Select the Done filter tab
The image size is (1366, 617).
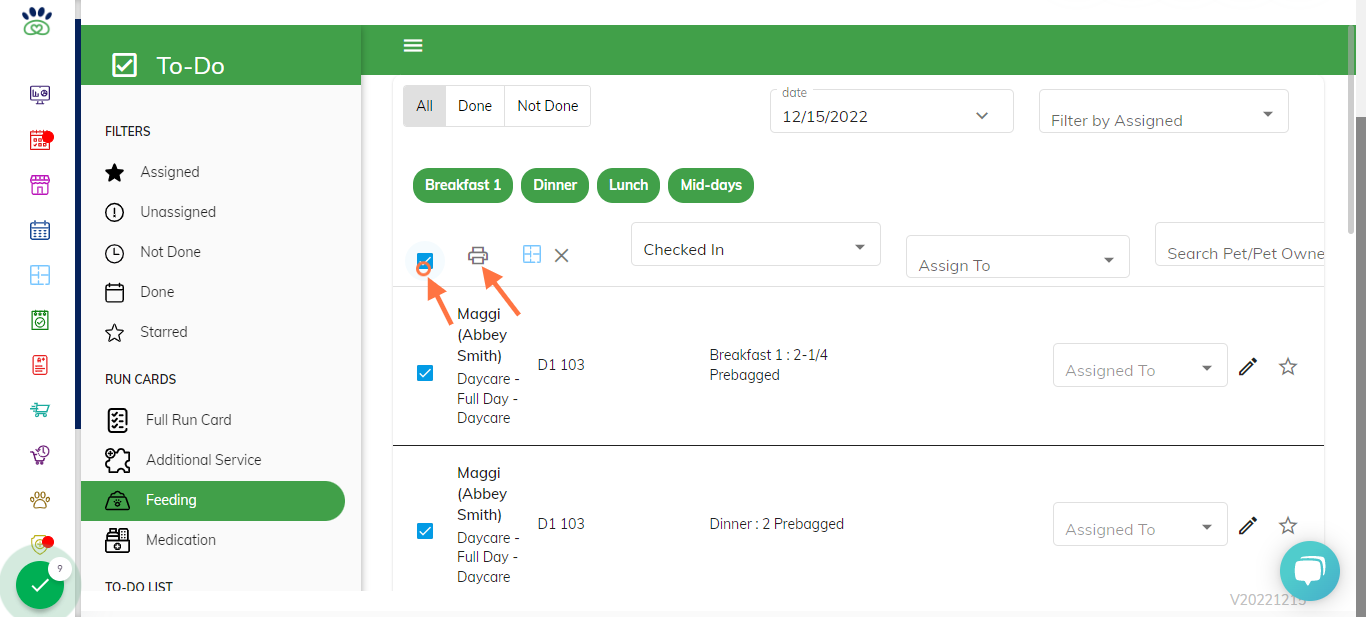475,106
